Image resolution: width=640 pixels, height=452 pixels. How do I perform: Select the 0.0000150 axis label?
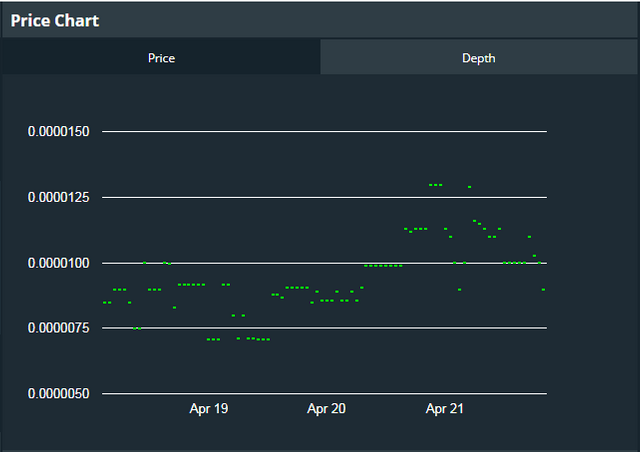58,131
